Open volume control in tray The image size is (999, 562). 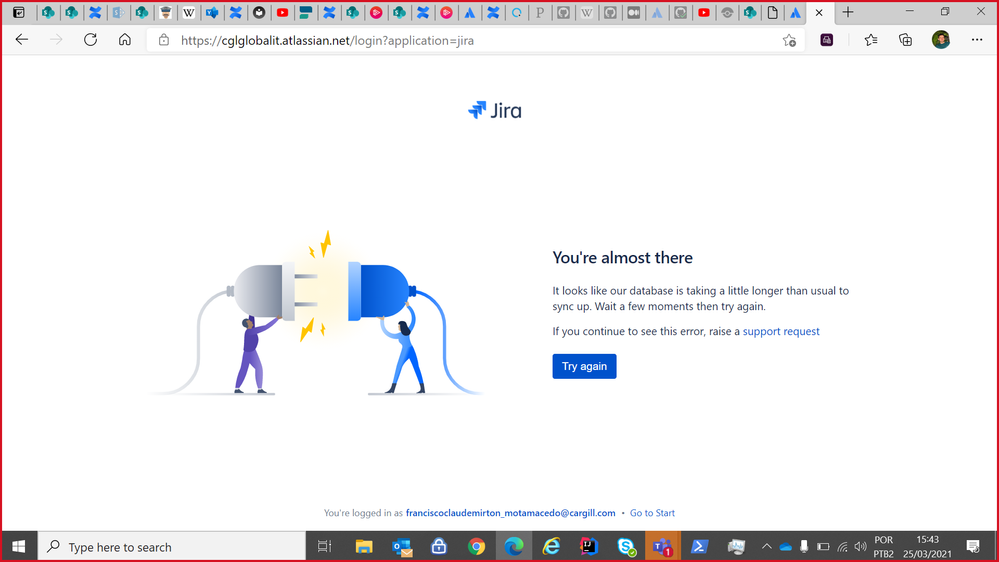tap(861, 547)
